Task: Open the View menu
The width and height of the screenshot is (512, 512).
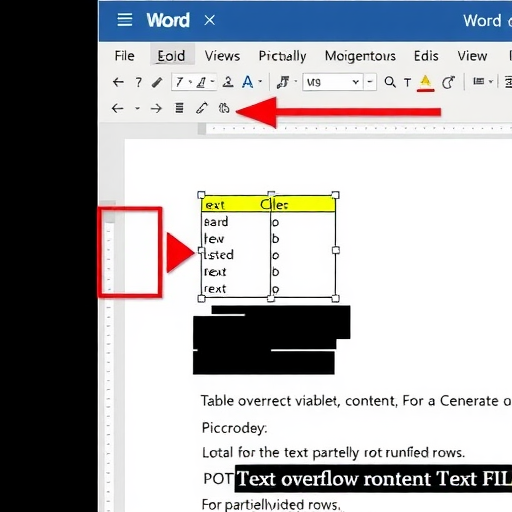Action: pyautogui.click(x=472, y=56)
